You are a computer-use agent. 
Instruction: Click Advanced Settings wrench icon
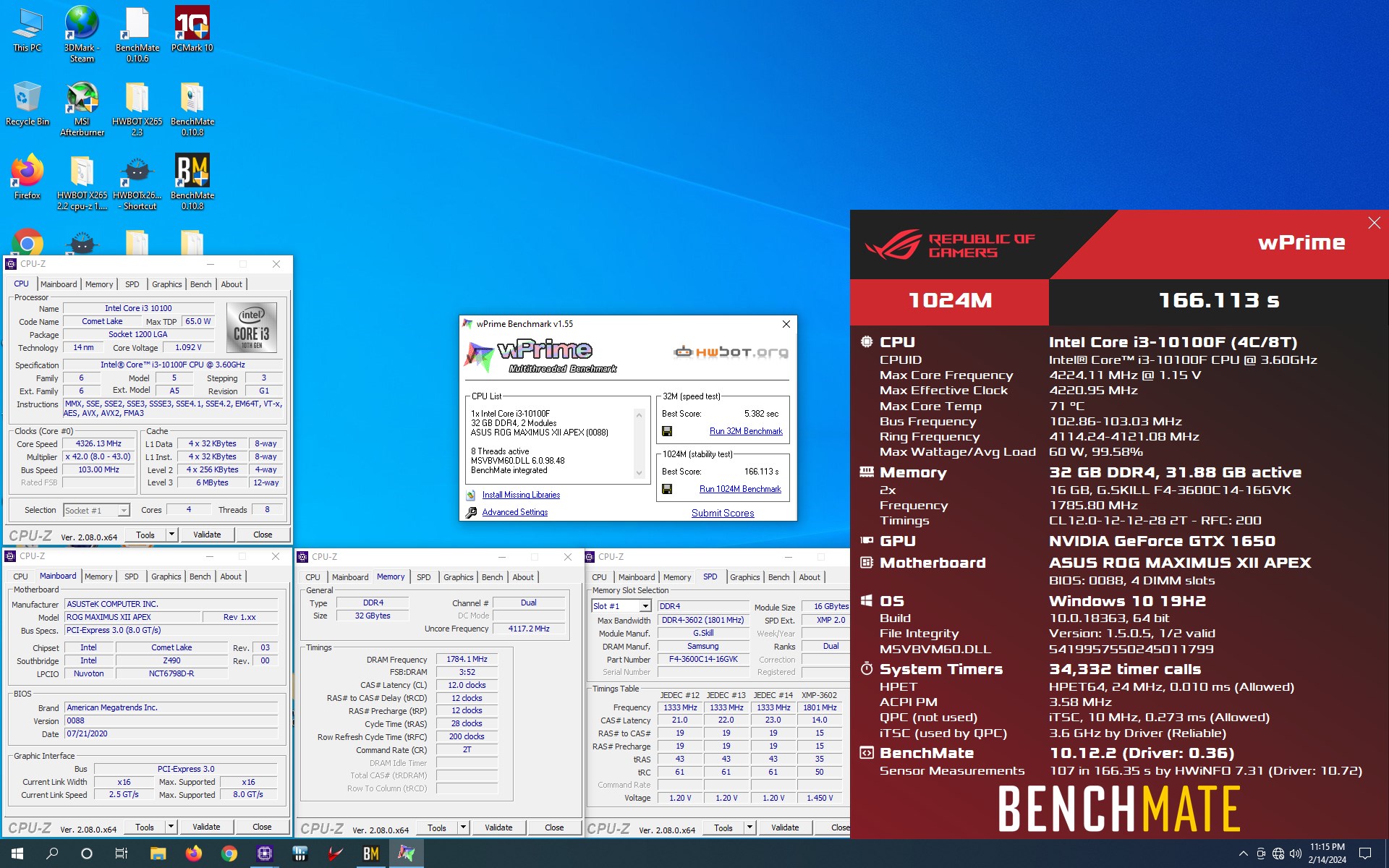pos(471,512)
